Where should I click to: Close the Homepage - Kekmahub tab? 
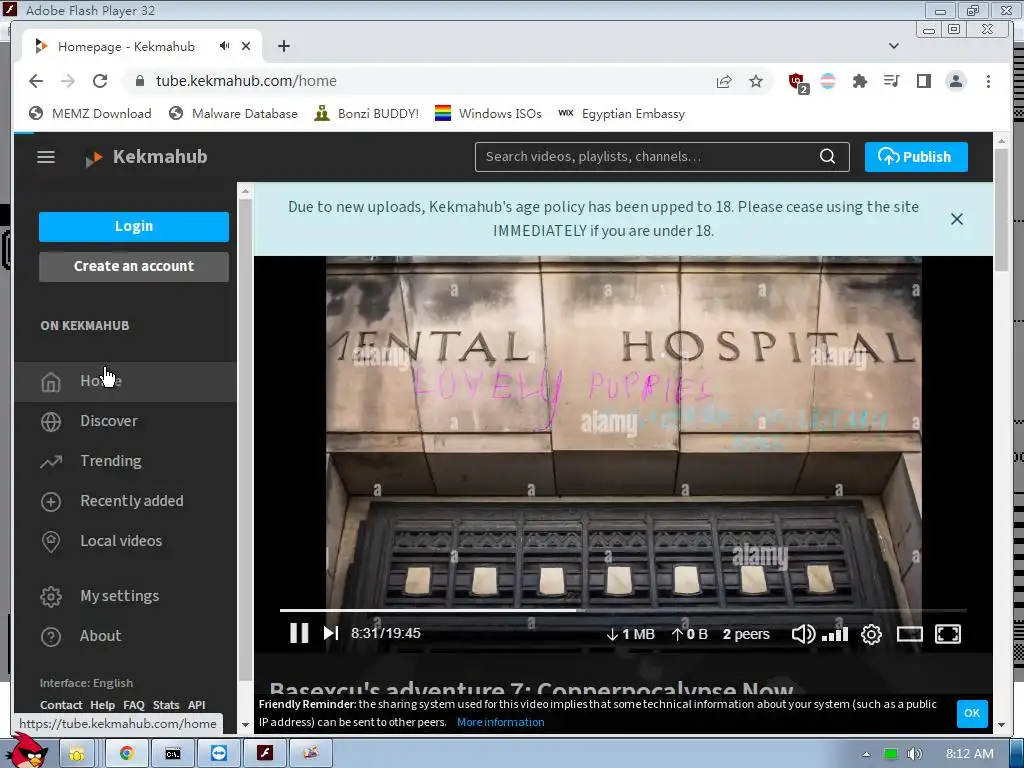tap(246, 46)
